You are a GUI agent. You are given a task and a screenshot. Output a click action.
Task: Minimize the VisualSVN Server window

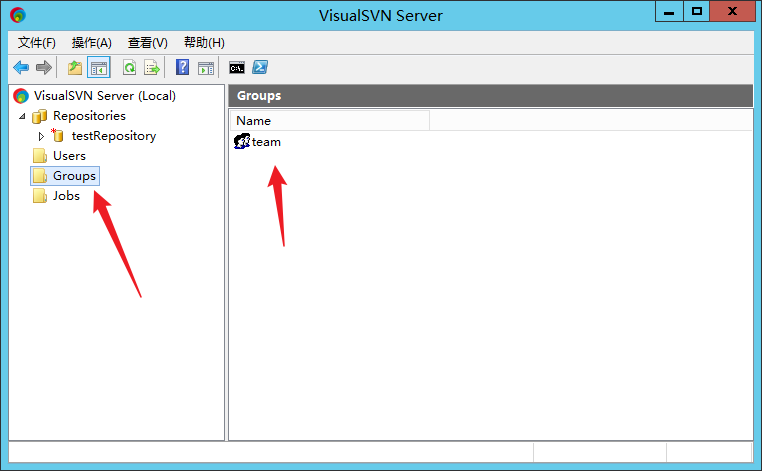click(x=669, y=12)
